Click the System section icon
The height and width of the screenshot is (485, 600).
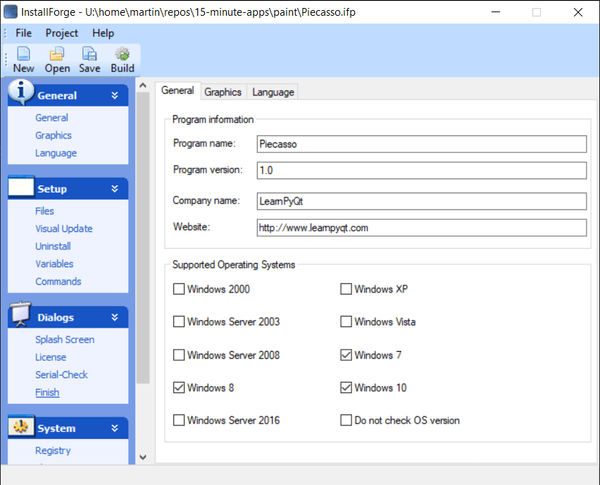pyautogui.click(x=21, y=427)
